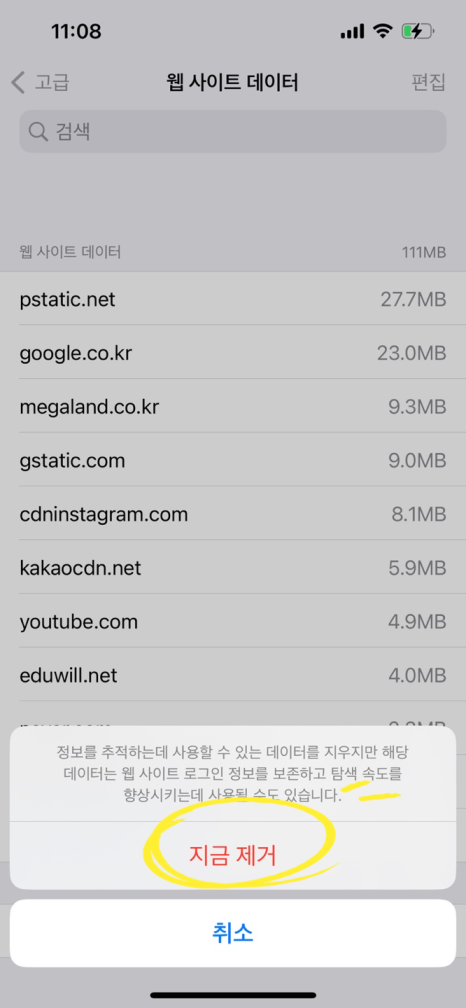Viewport: 466px width, 1008px height.
Task: Tap the 11:08 clock in status bar
Action: 77,31
